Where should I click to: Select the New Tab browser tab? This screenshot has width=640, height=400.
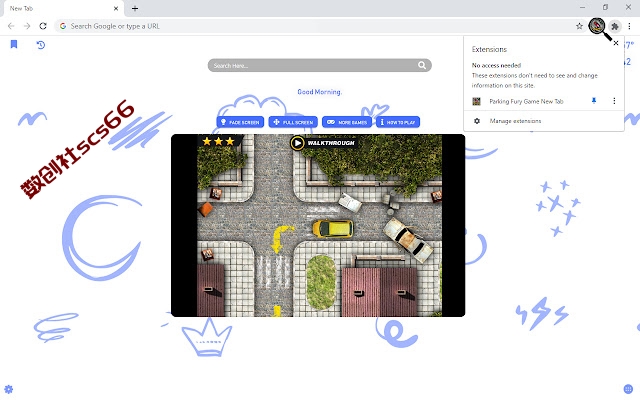click(x=63, y=9)
